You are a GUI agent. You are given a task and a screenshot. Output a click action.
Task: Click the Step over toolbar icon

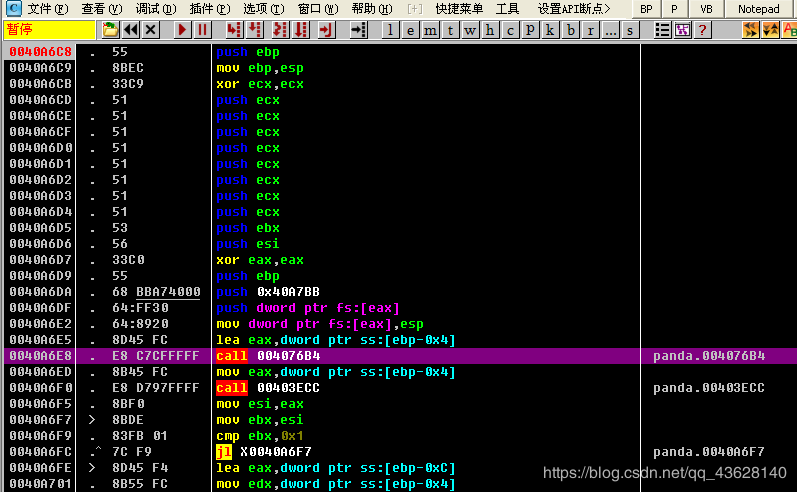[255, 30]
